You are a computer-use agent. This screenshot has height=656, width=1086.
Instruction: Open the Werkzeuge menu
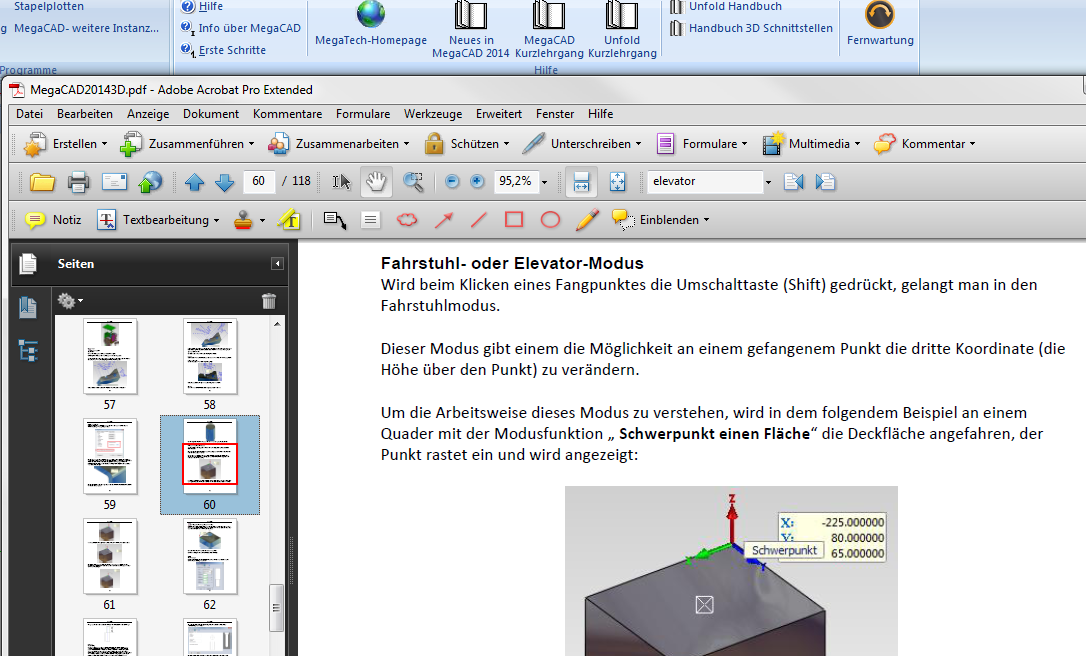[x=433, y=114]
